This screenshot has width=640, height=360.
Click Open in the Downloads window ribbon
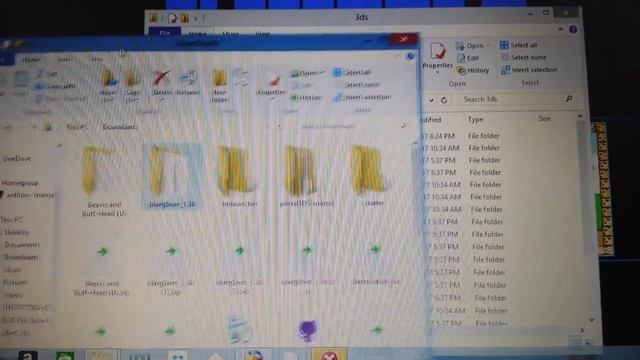tap(307, 73)
